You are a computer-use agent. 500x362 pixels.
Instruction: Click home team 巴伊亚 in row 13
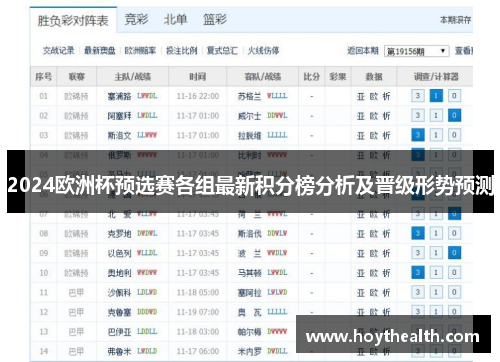coord(119,332)
